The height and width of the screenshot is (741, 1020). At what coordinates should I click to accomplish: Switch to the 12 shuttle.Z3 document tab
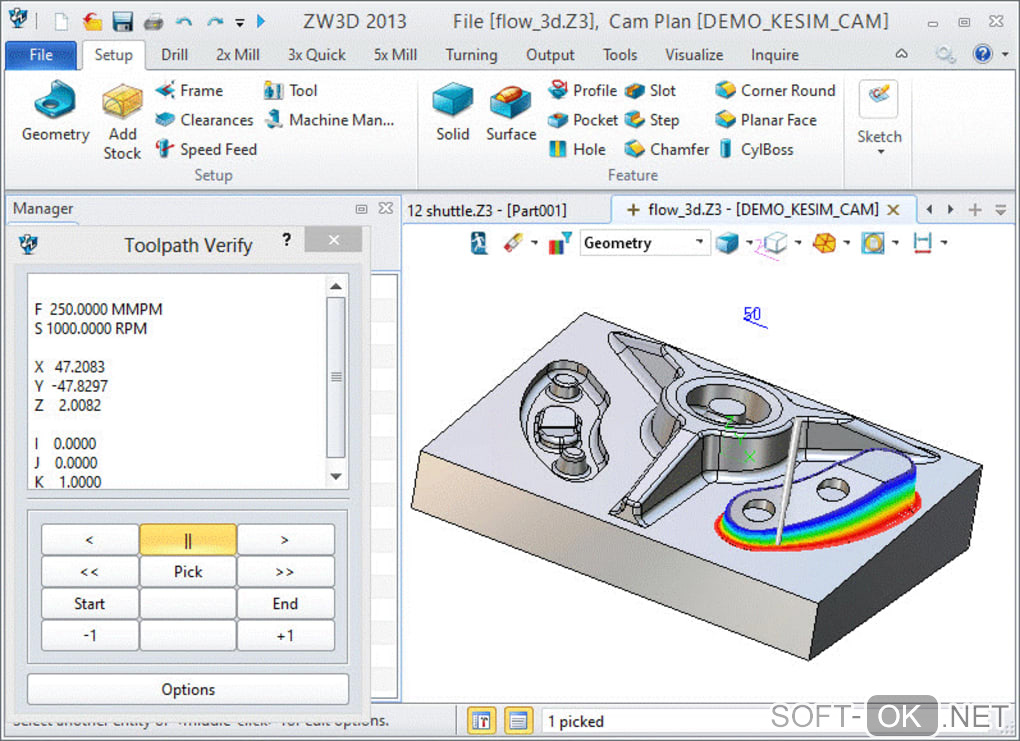(x=487, y=210)
